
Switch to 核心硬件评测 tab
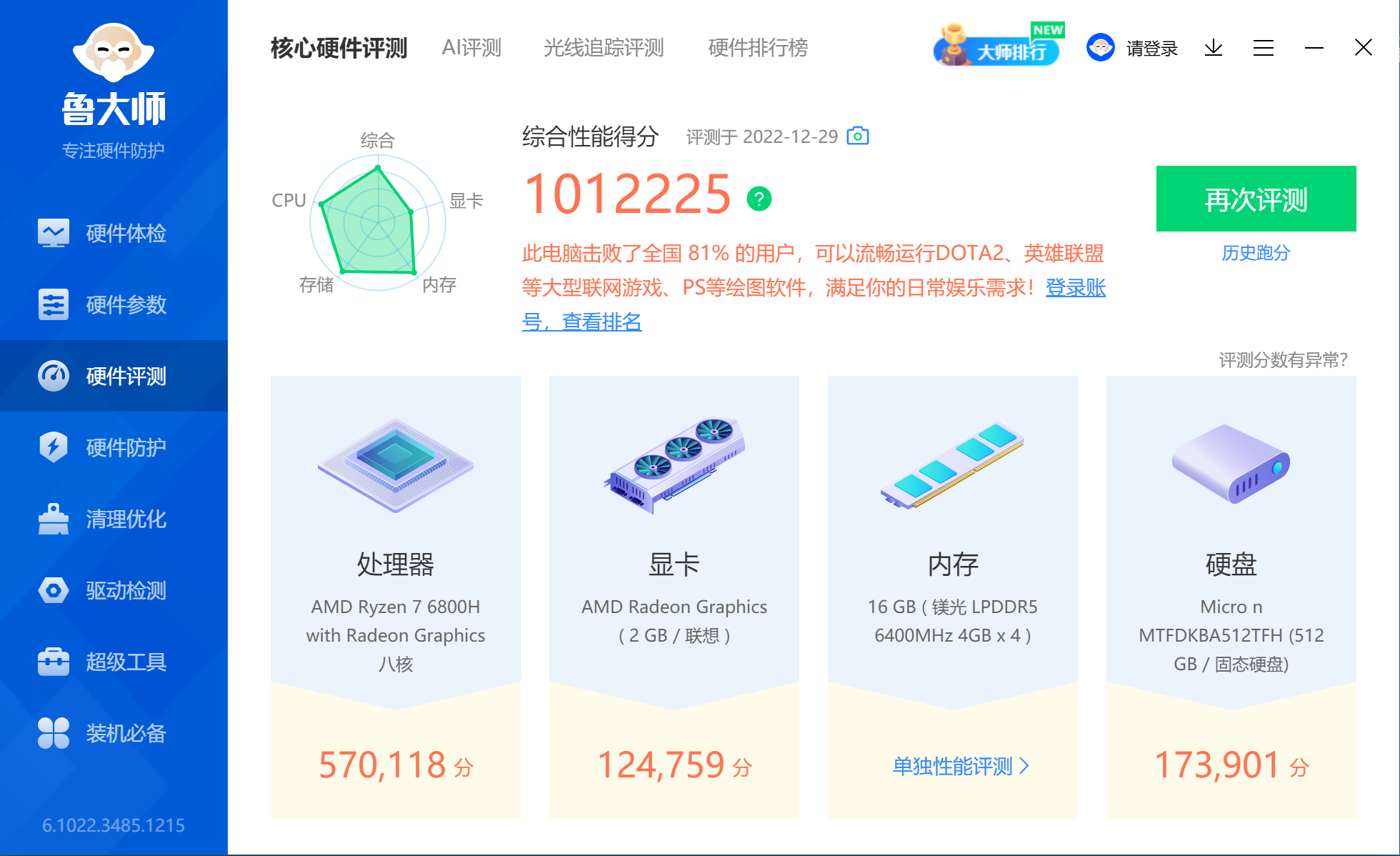point(339,48)
